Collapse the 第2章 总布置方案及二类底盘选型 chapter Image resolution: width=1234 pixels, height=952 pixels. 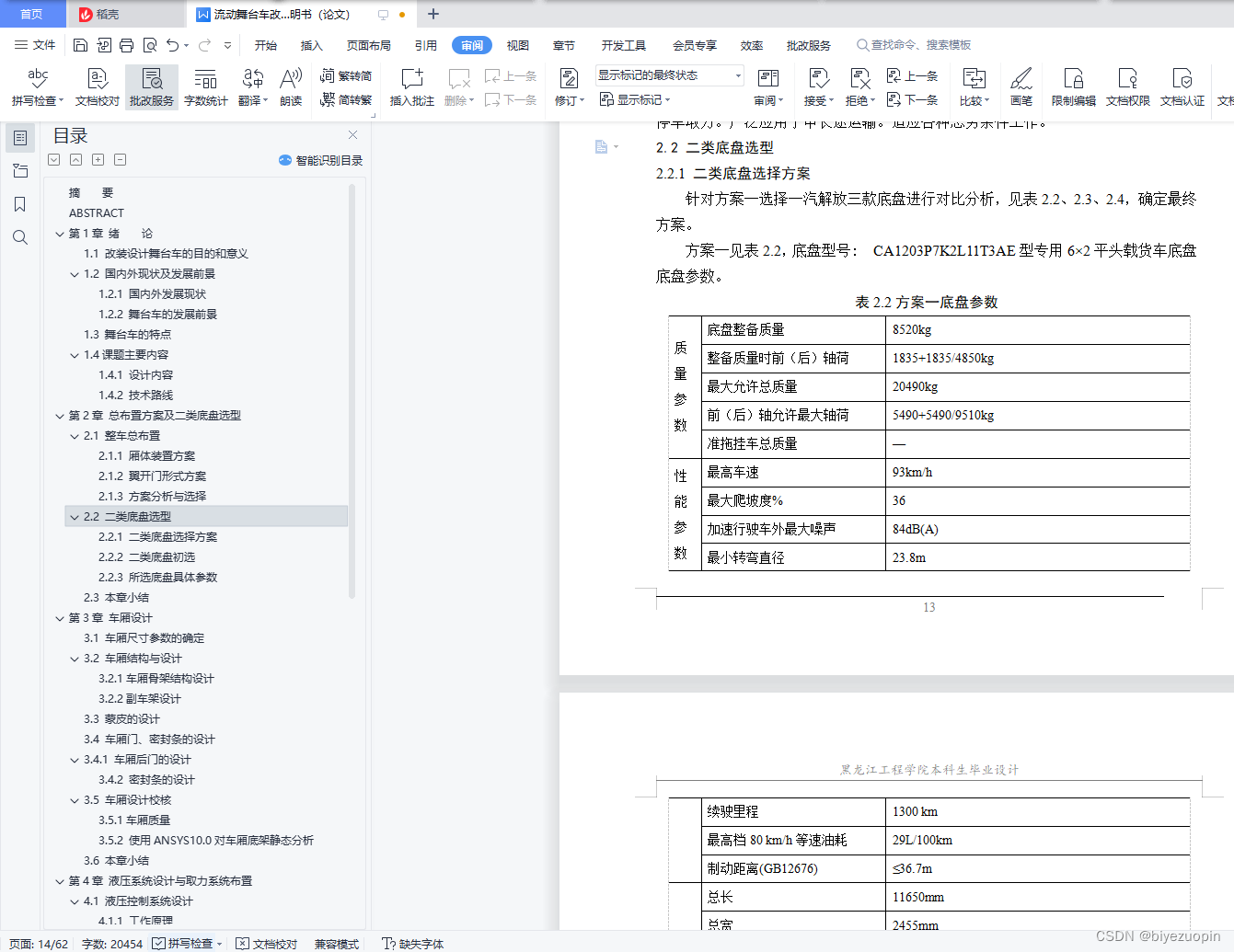tap(60, 415)
